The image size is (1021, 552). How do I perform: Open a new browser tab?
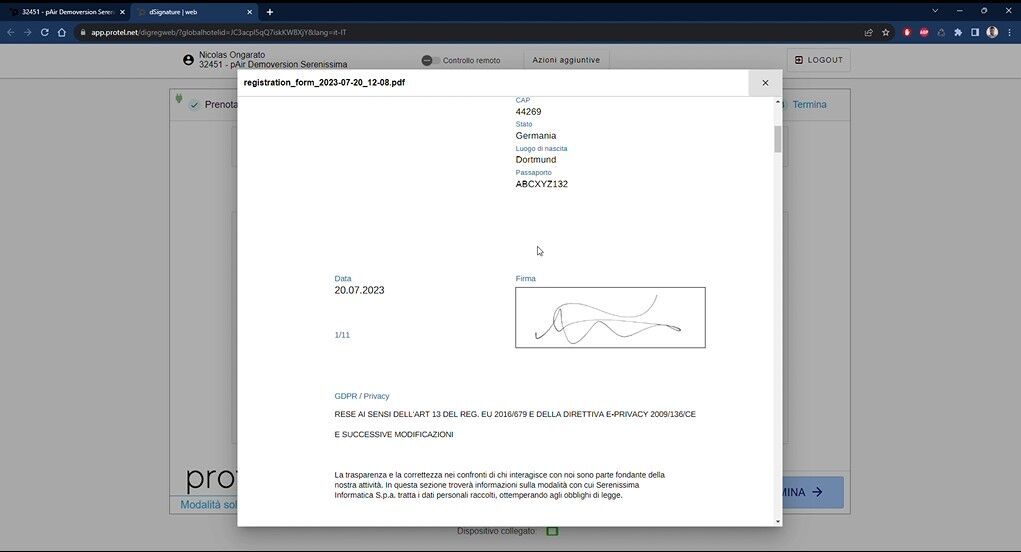tap(270, 12)
